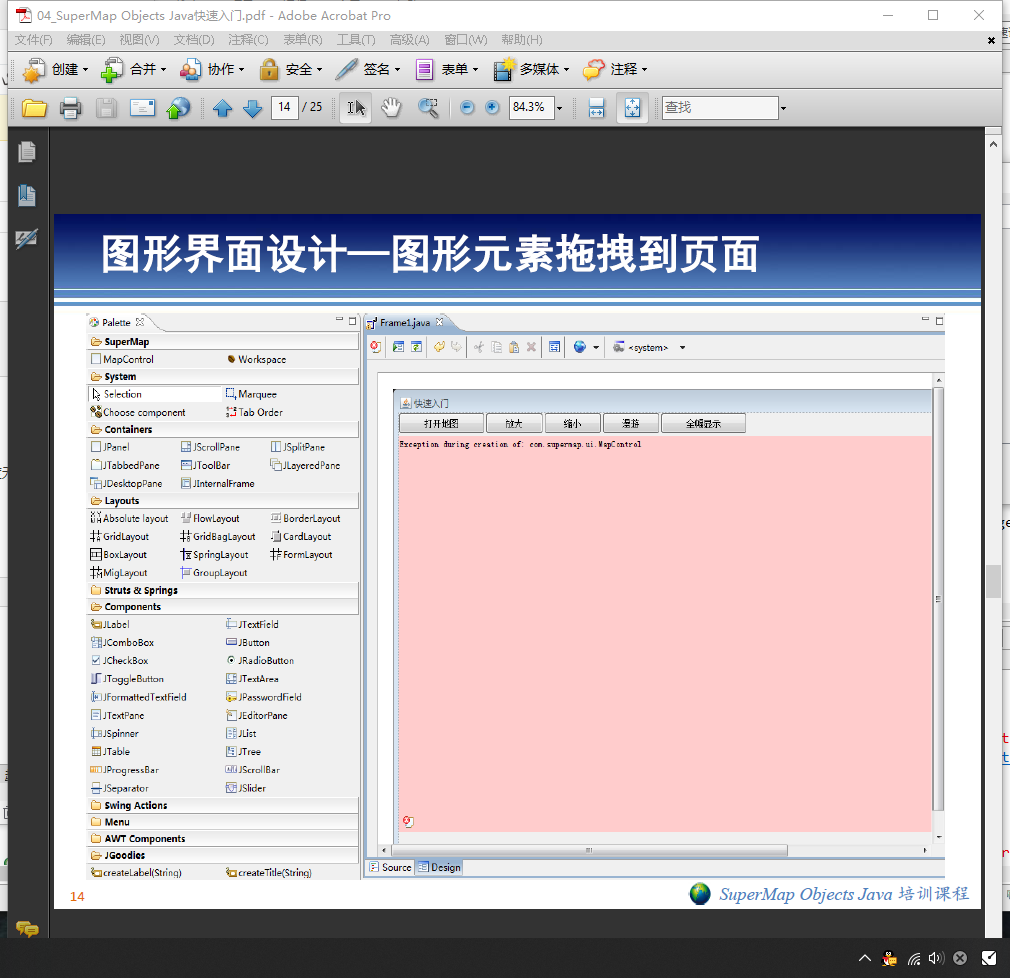Open the 表单(R) menu
Viewport: 1010px width, 978px height.
pos(303,40)
